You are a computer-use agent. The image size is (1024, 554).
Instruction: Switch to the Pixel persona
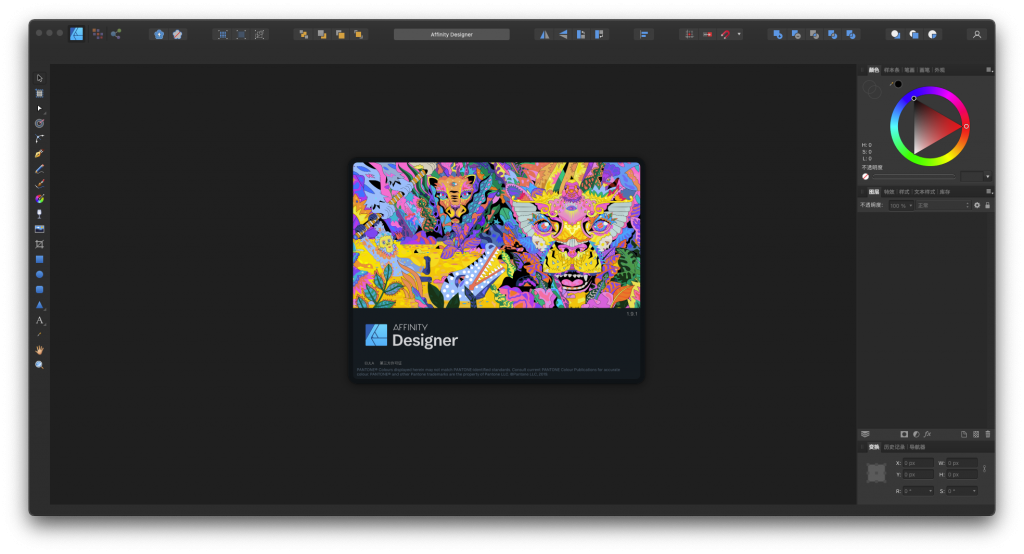click(x=97, y=34)
